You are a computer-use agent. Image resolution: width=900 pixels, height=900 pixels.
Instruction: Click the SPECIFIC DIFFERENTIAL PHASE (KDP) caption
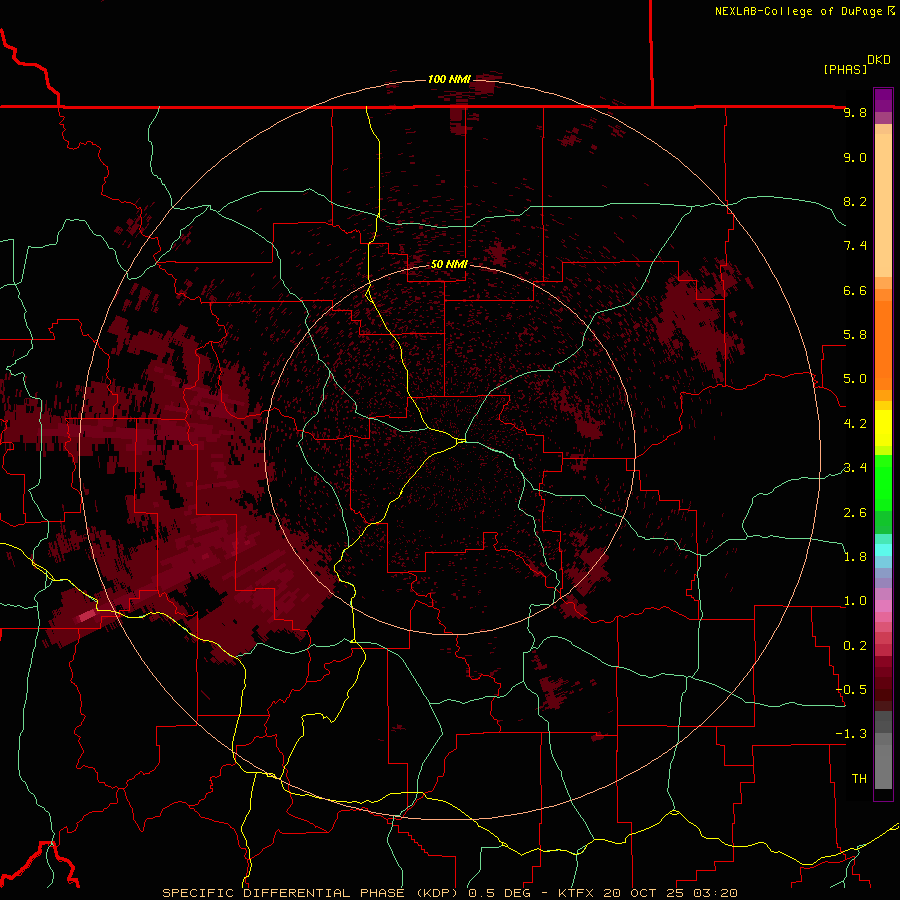(312, 893)
